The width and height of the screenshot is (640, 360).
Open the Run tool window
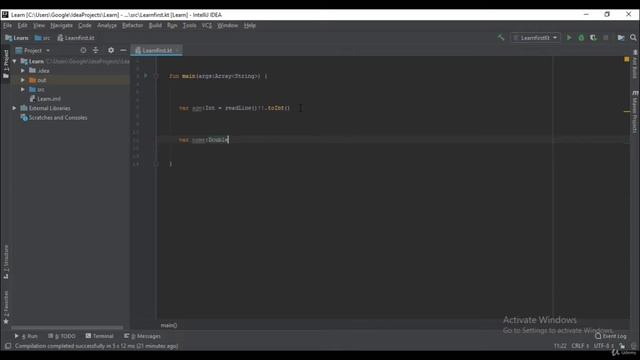pos(26,336)
